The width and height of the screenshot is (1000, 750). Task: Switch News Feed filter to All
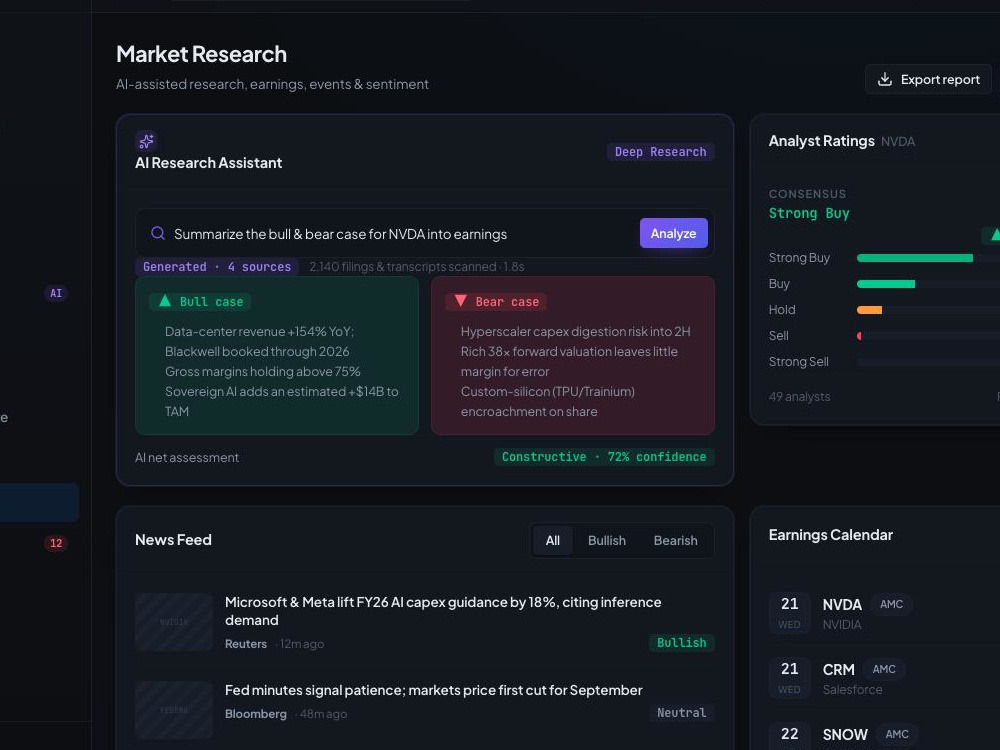coord(552,540)
